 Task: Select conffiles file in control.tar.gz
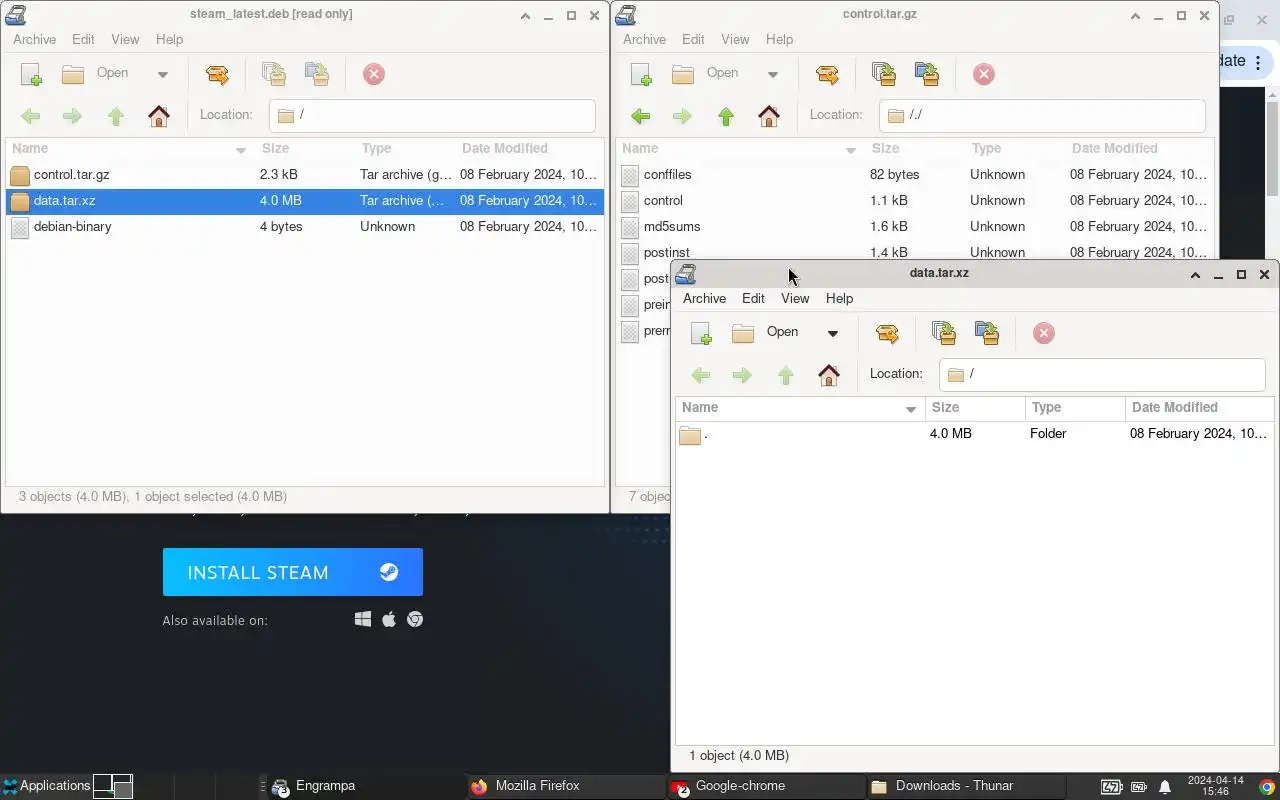915,174
